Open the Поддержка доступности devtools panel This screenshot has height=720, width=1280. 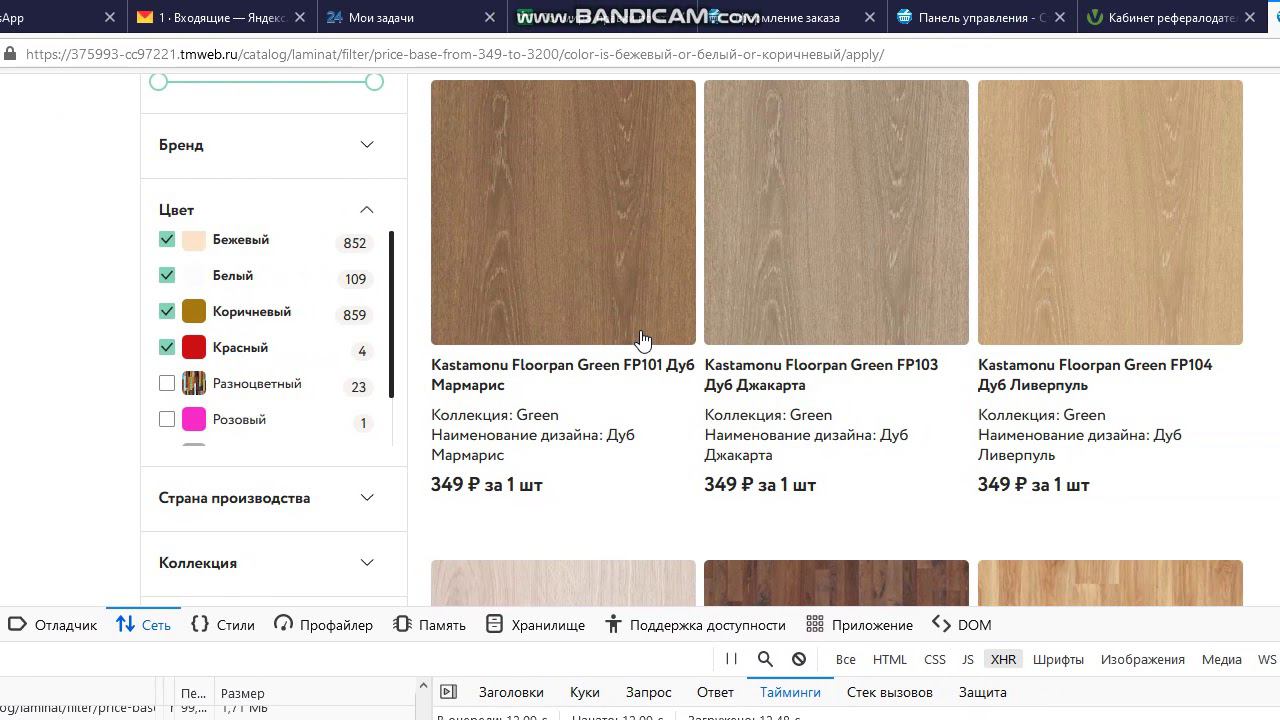(695, 625)
